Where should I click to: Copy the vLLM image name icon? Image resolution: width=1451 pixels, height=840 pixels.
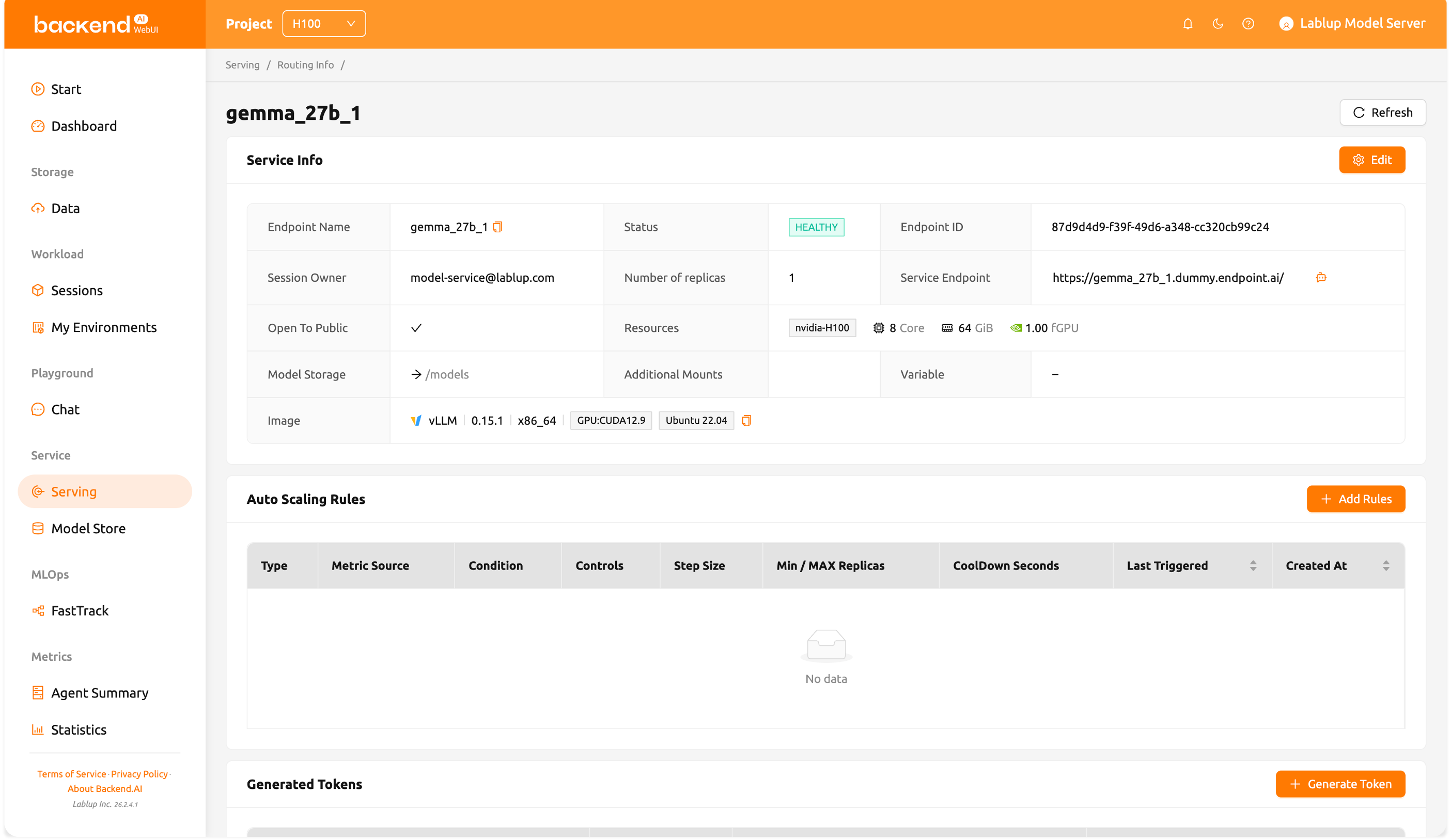click(746, 421)
